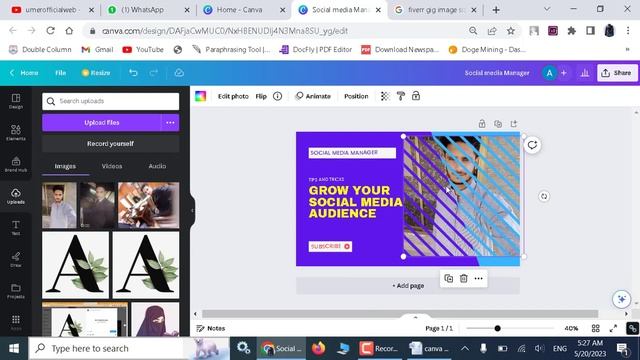Adjust the zoom slider handle

point(497,328)
